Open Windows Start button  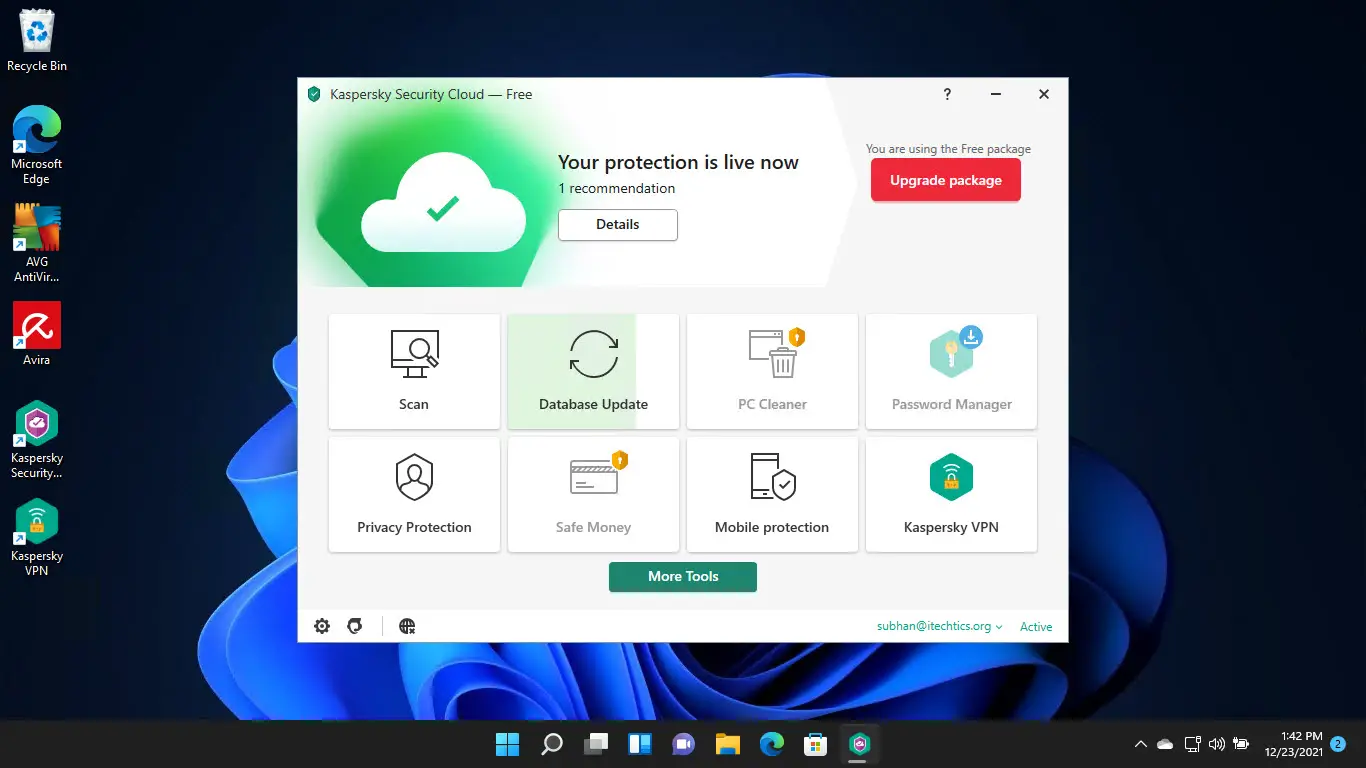pos(508,744)
